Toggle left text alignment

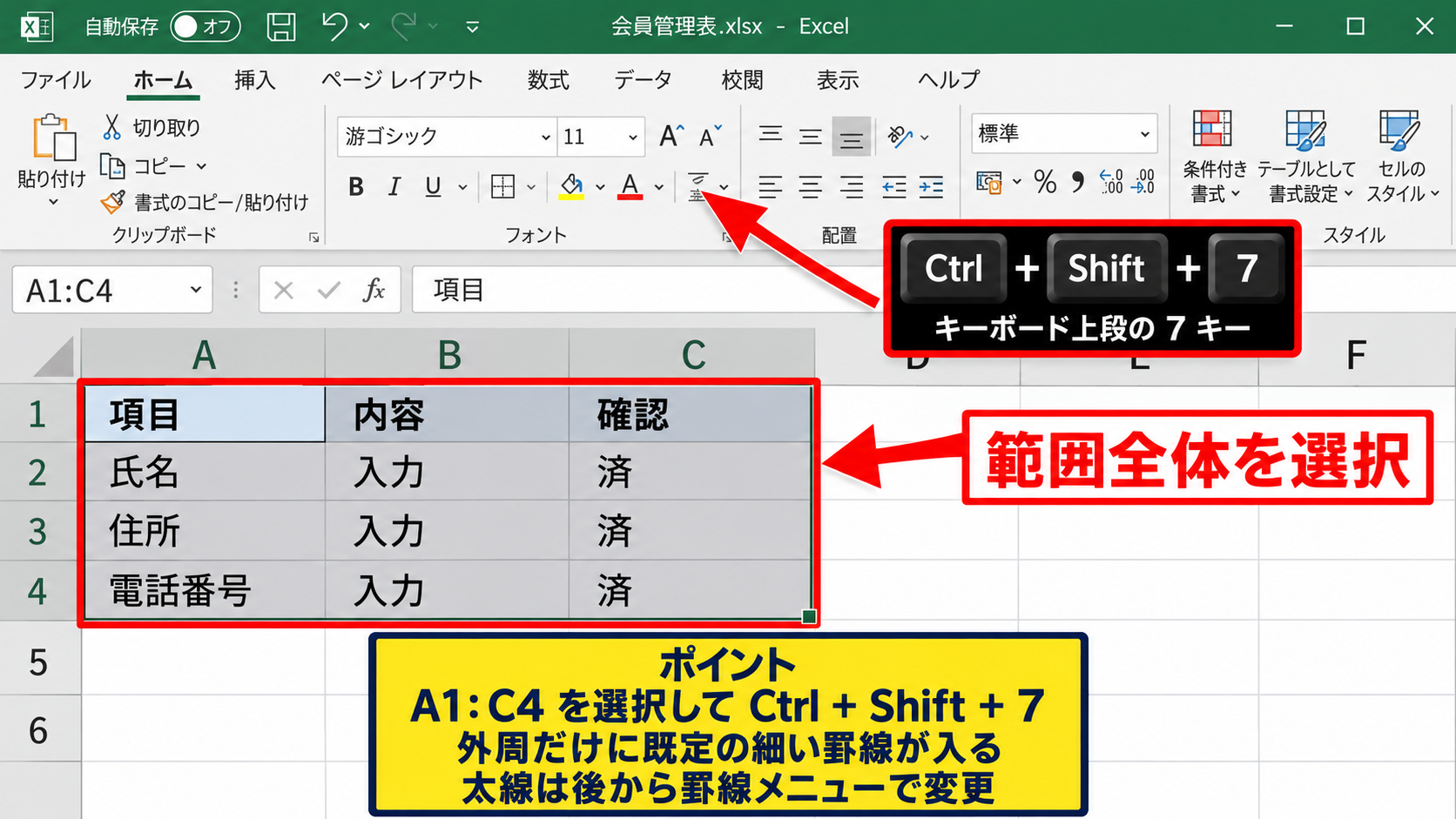770,186
